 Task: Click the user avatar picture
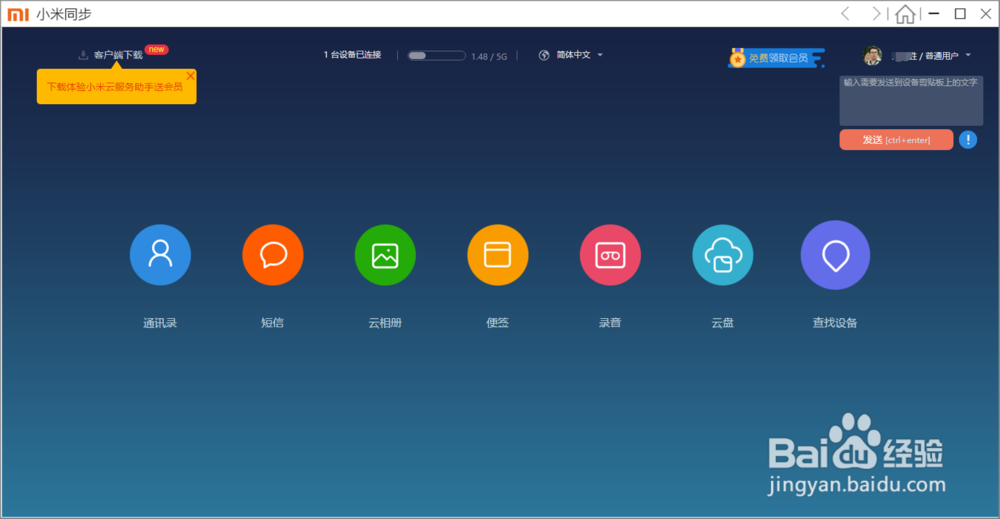pyautogui.click(x=872, y=56)
